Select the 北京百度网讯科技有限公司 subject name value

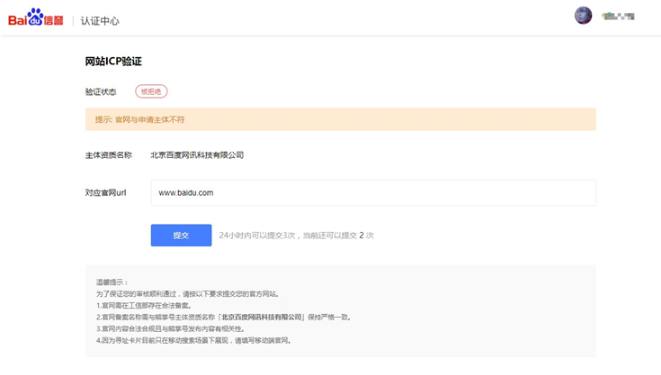(197, 155)
